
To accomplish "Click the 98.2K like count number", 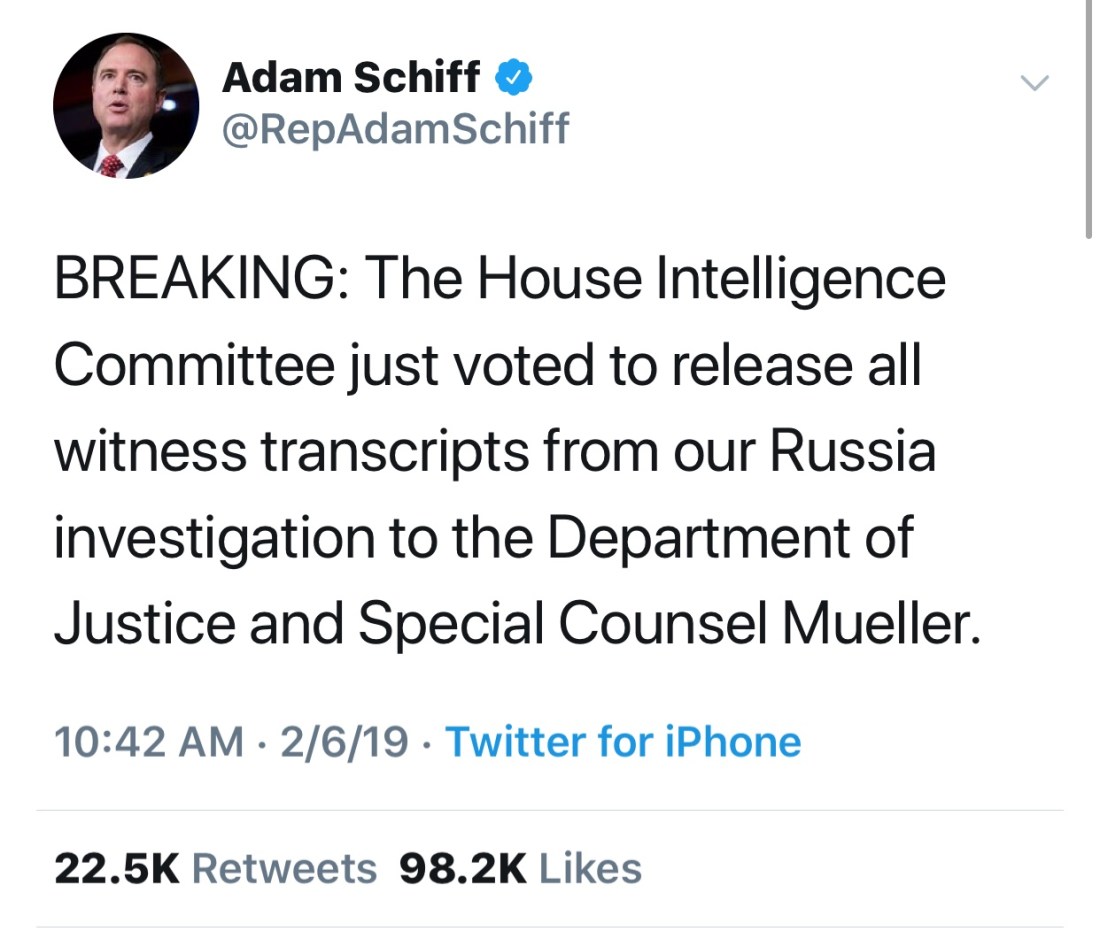I will tap(462, 868).
